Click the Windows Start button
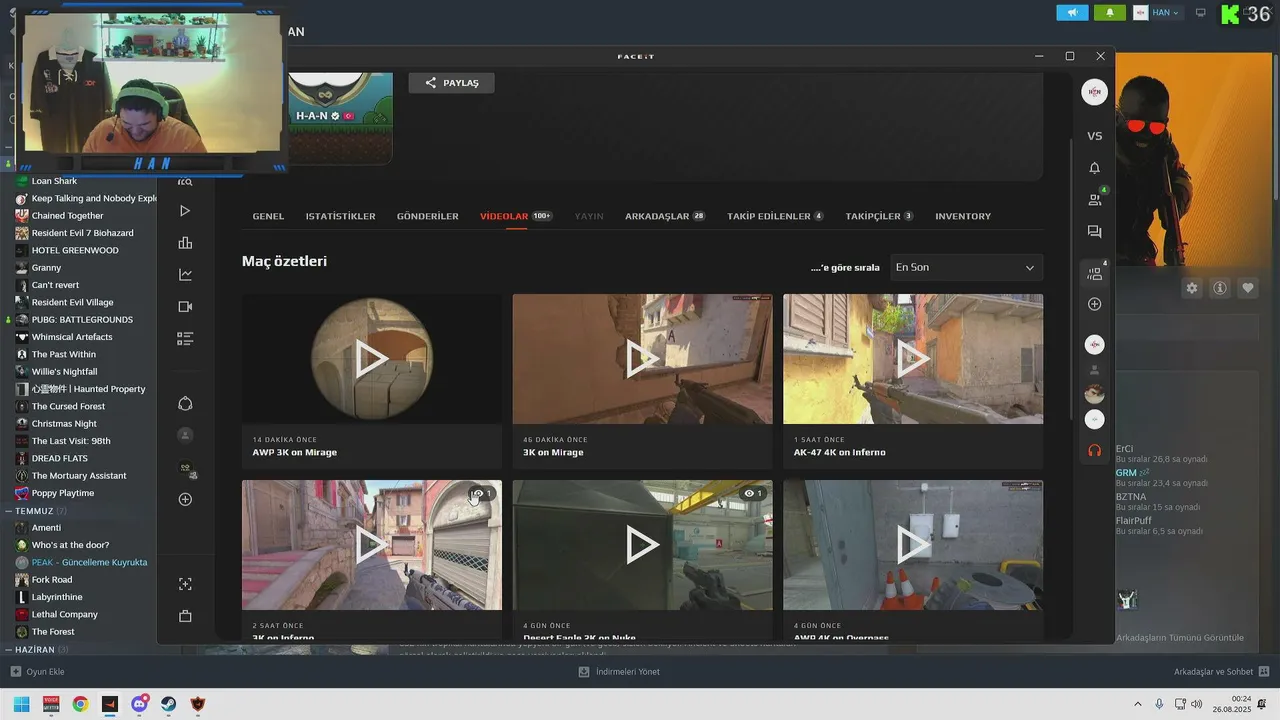The height and width of the screenshot is (720, 1280). pyautogui.click(x=21, y=704)
